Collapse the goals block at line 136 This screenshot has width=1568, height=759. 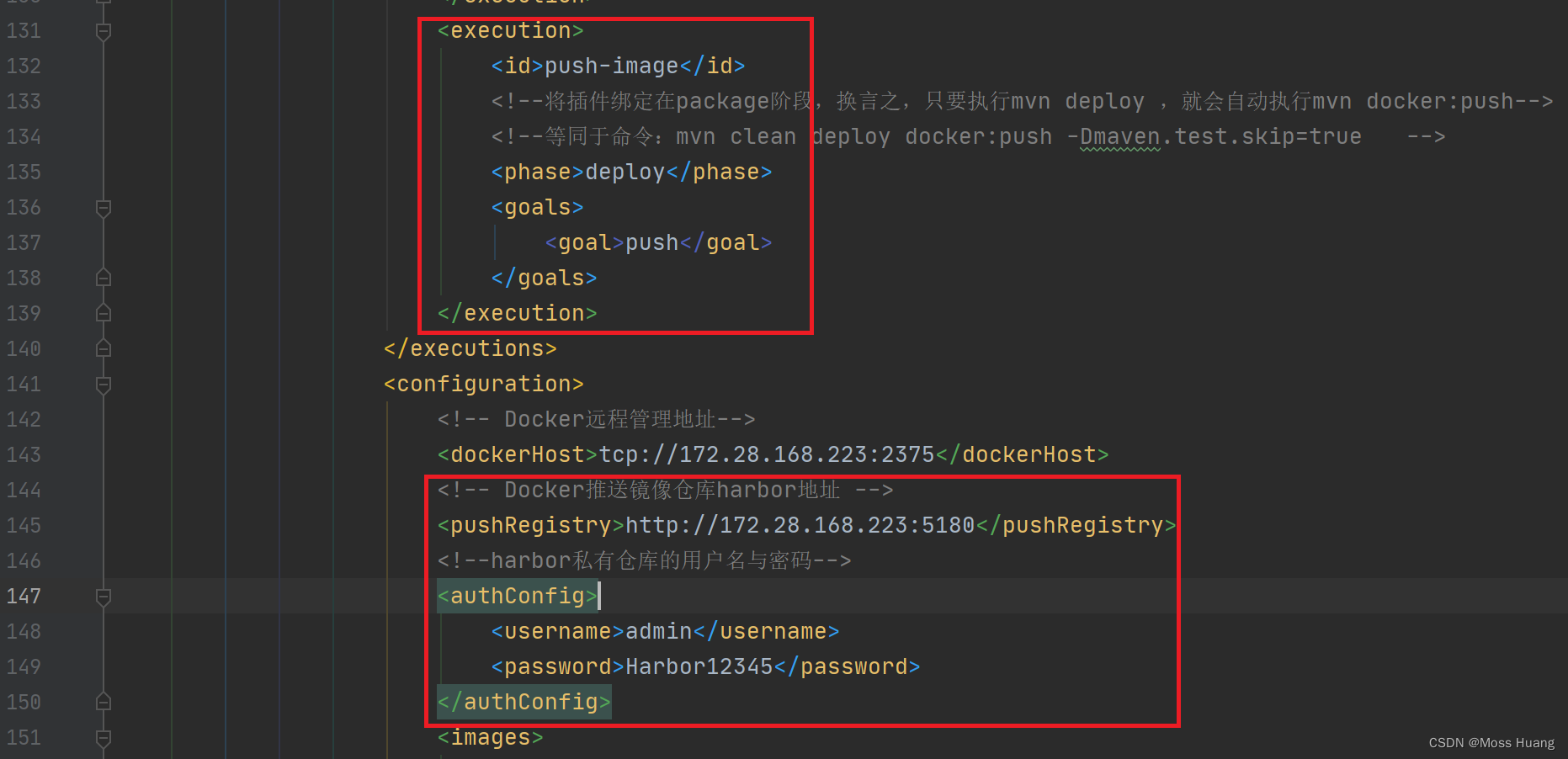pyautogui.click(x=104, y=209)
